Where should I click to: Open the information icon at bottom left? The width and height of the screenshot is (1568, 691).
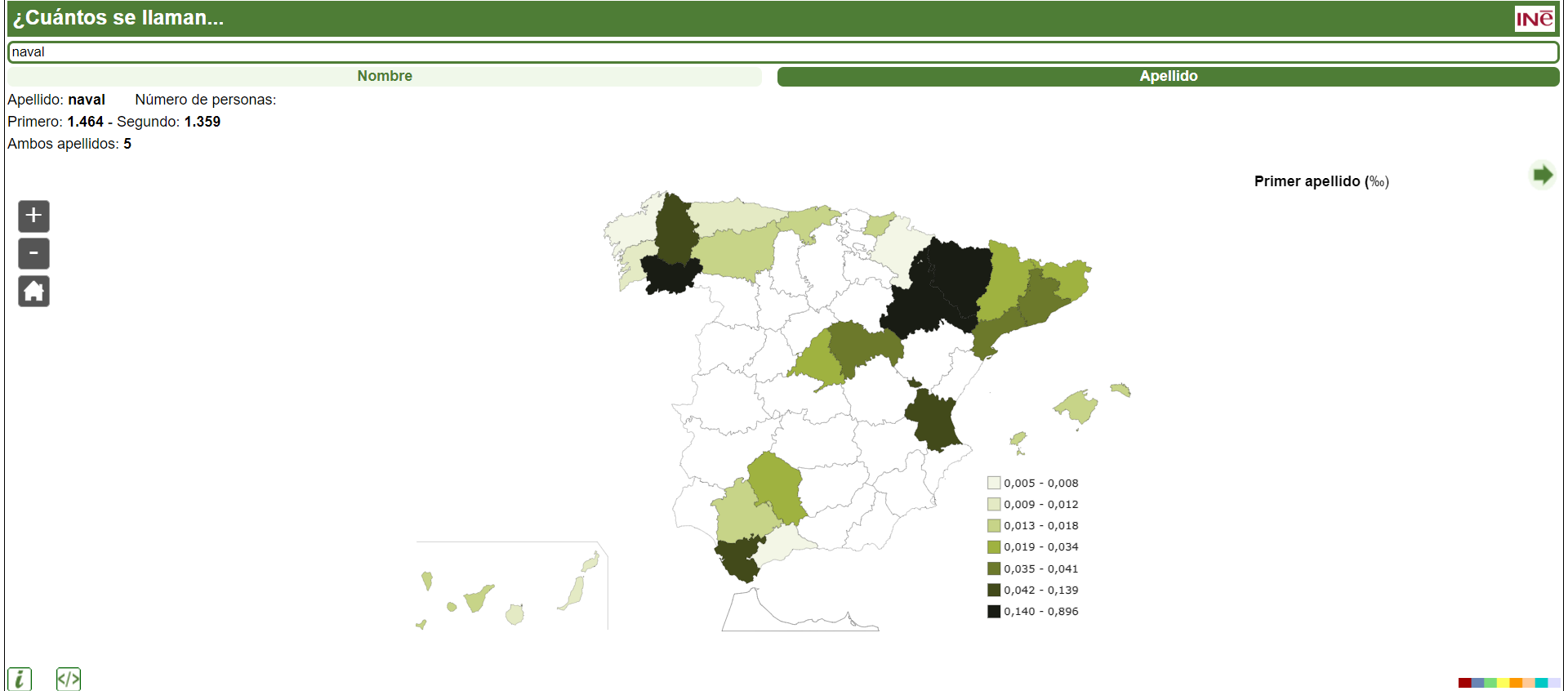point(20,679)
